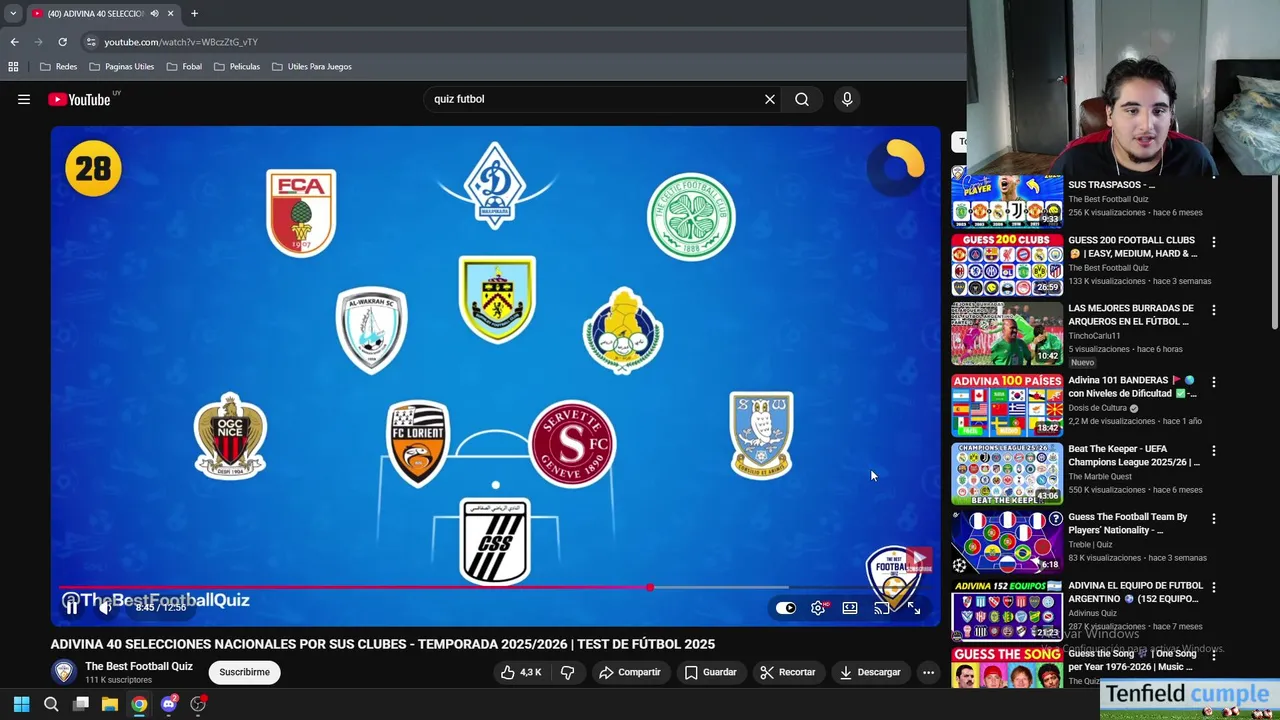Open File Explorer from the taskbar
The image size is (1280, 720).
click(110, 704)
